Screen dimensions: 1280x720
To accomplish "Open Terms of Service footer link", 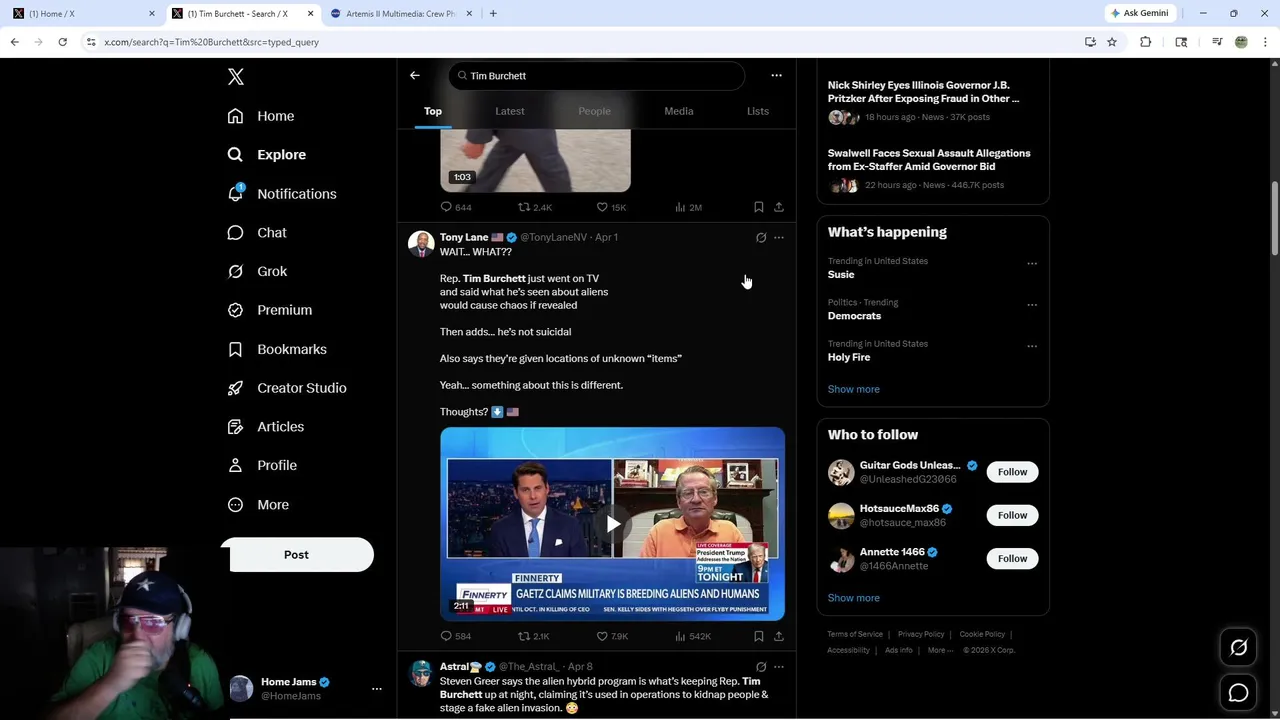I will click(855, 634).
